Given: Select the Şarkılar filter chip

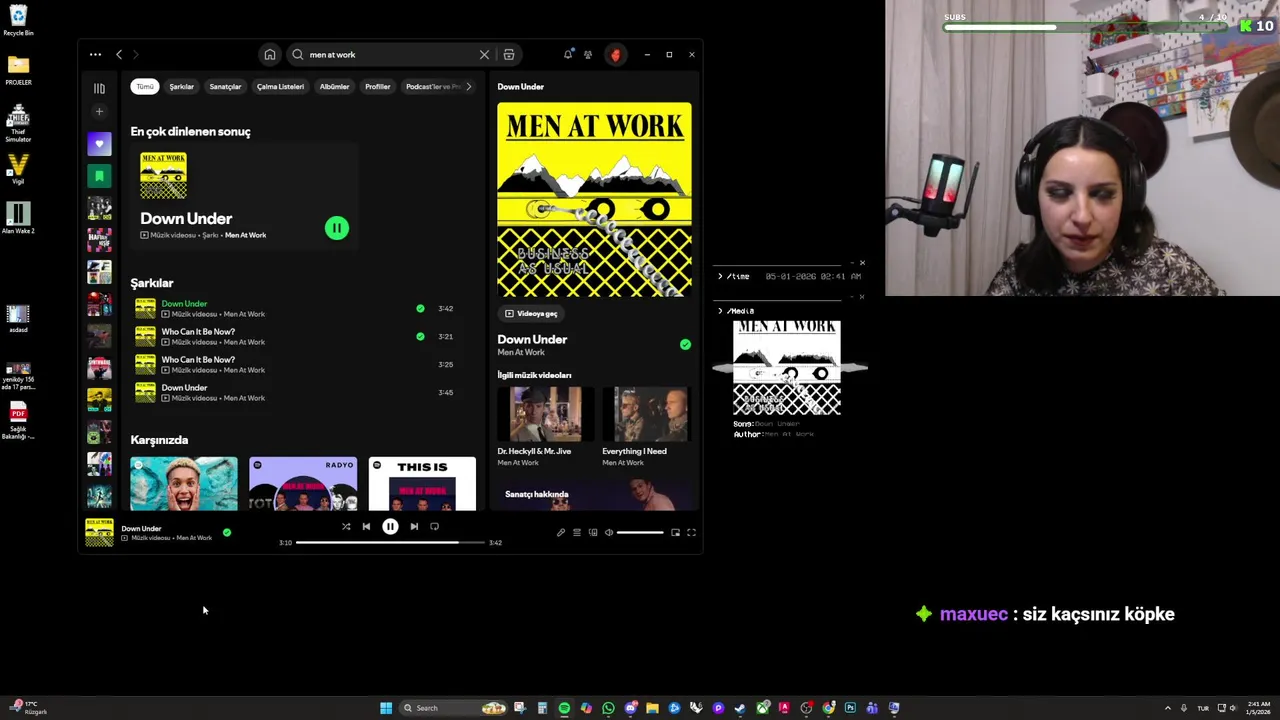Looking at the screenshot, I should [x=182, y=86].
